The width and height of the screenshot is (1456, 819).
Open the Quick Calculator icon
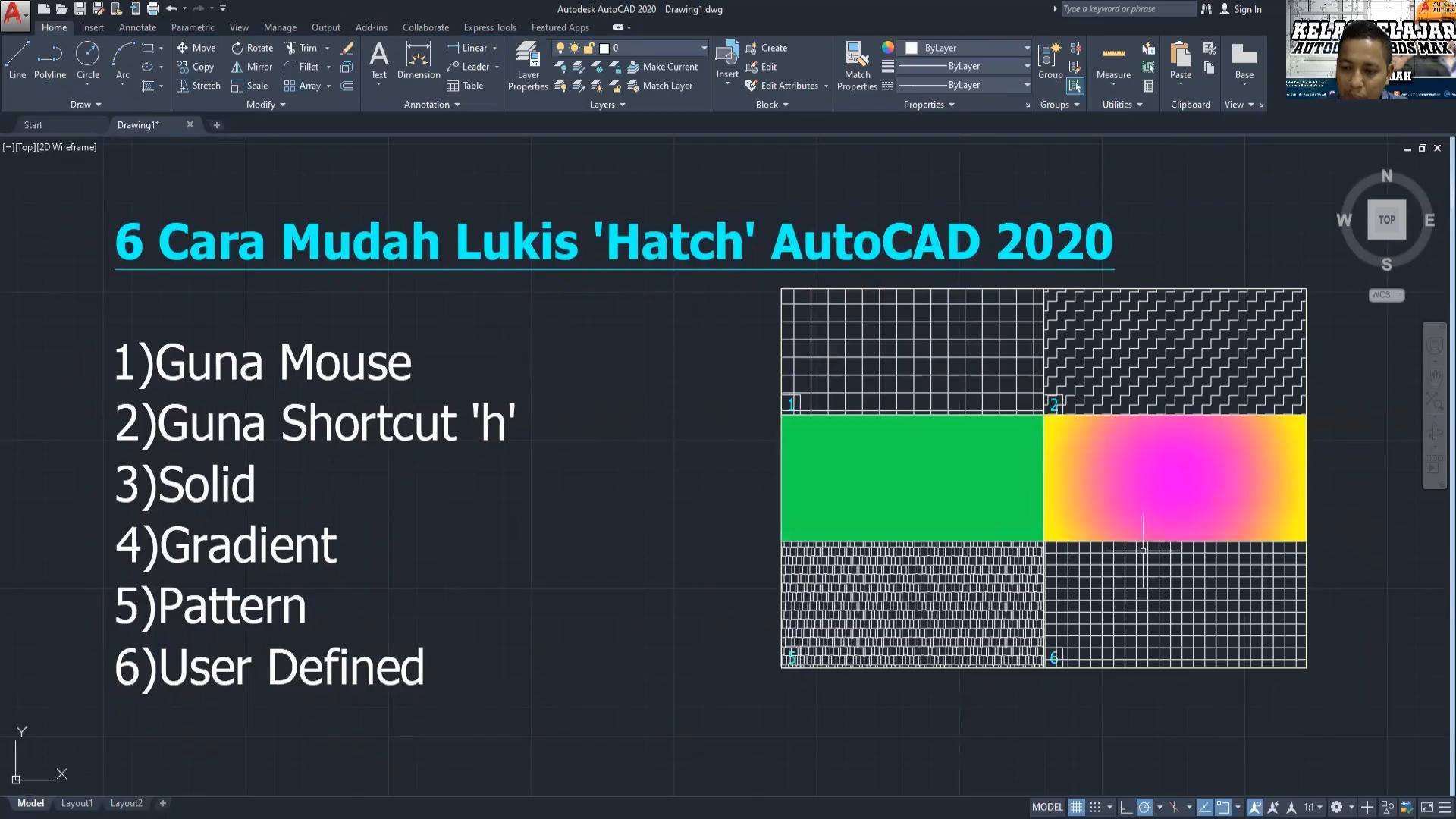(x=1149, y=86)
